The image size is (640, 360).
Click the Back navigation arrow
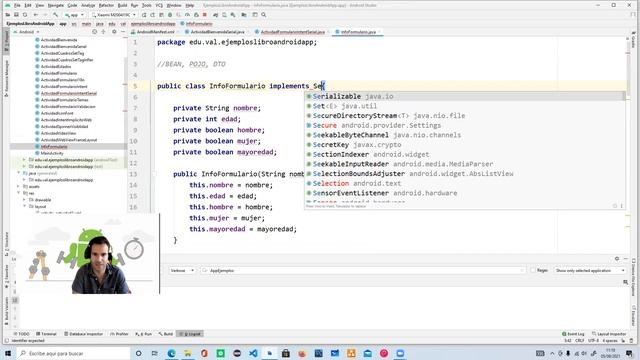36,15
